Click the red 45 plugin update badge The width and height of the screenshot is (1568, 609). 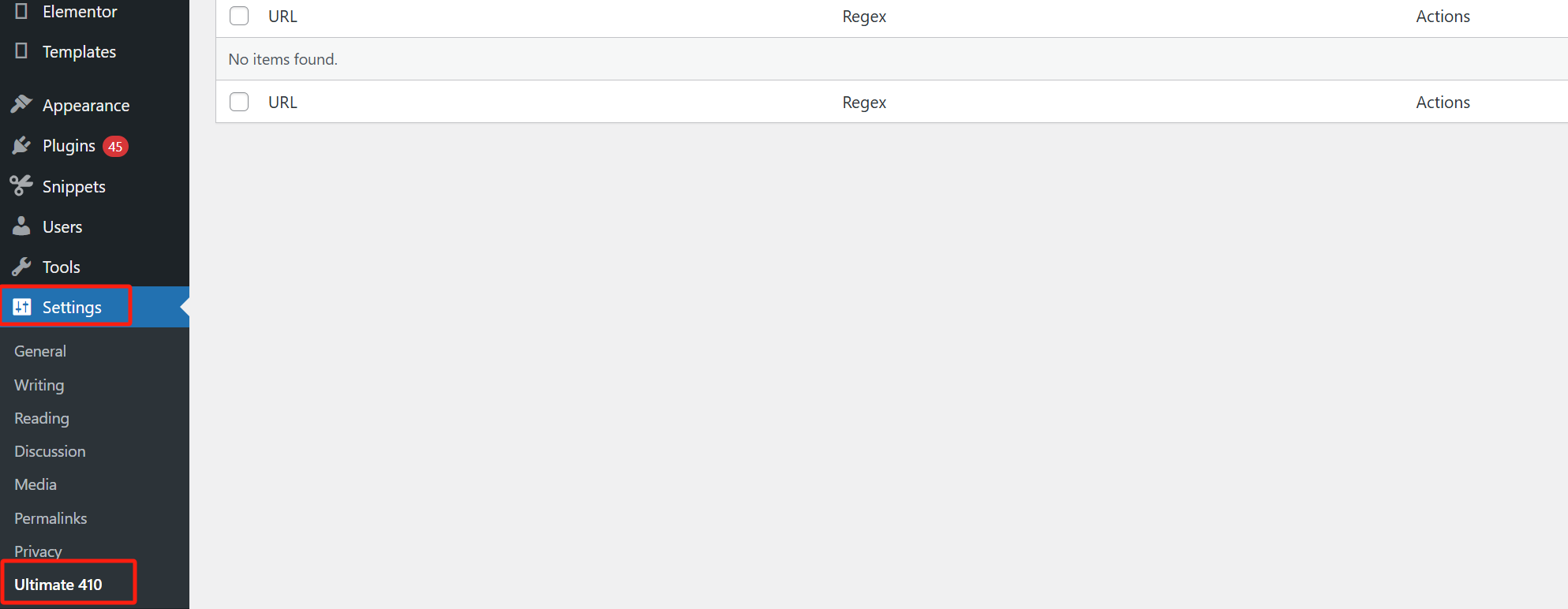coord(115,146)
